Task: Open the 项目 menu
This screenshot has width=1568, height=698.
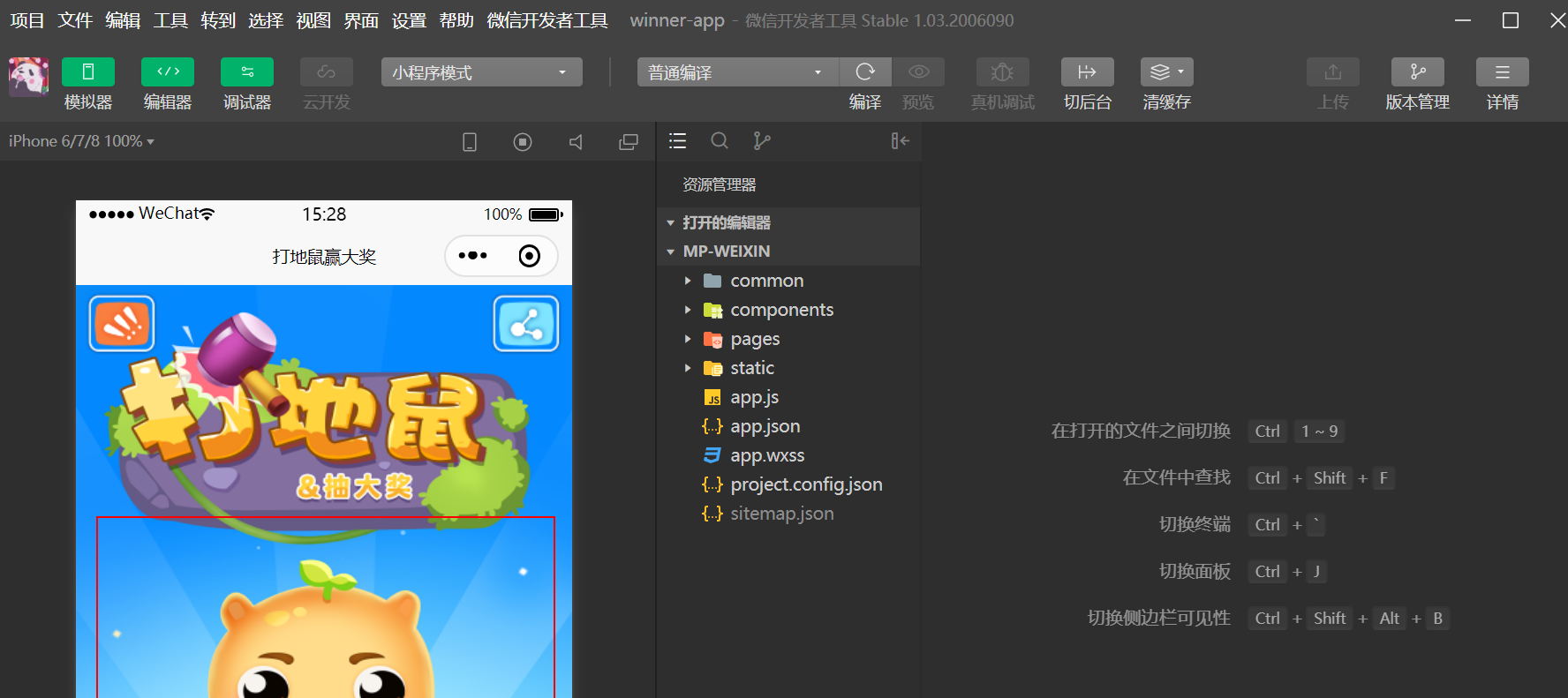Action: [27, 20]
